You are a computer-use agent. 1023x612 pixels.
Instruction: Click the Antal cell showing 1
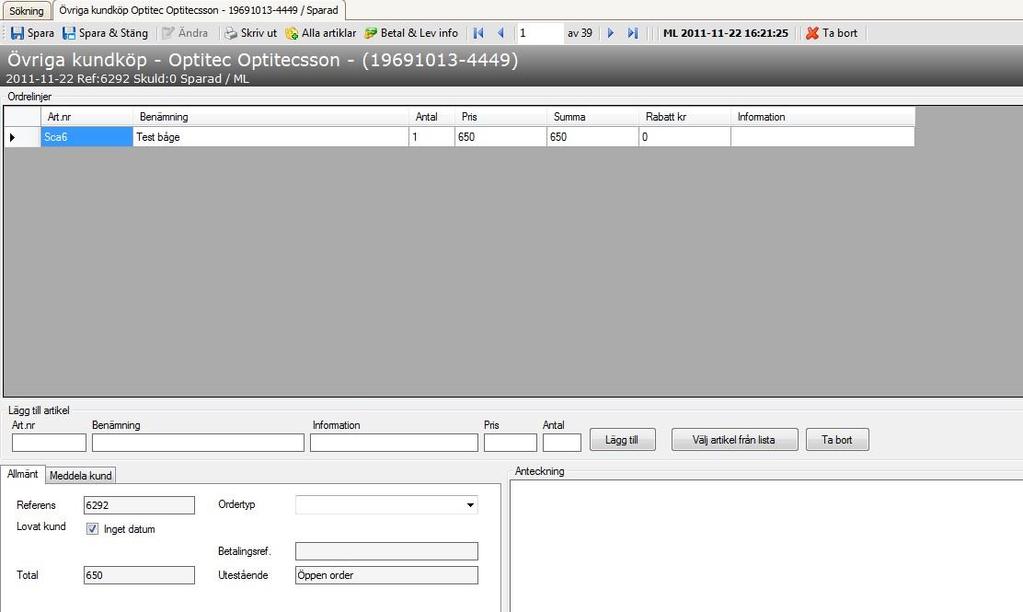432,137
